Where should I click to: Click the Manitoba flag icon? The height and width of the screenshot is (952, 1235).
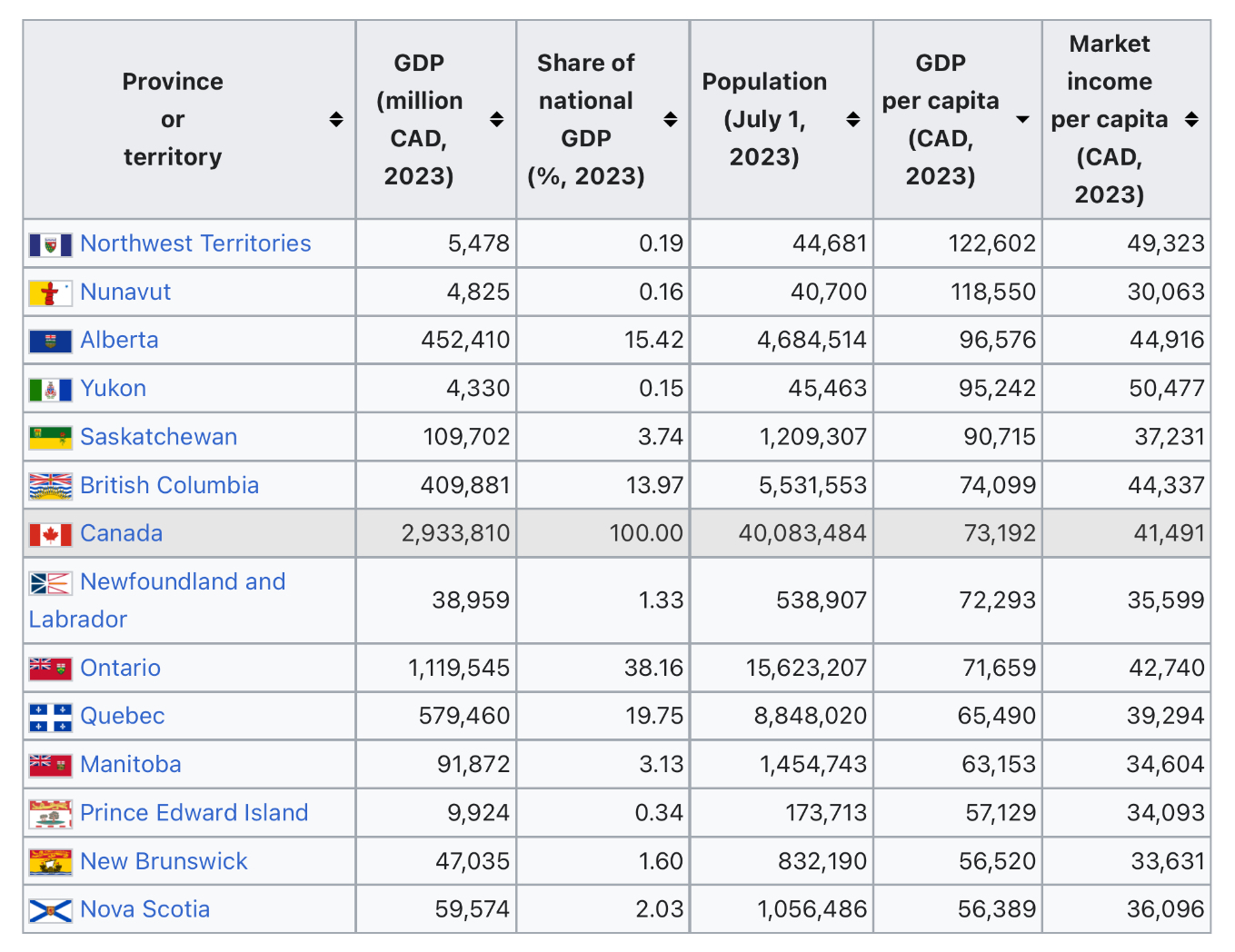[50, 765]
